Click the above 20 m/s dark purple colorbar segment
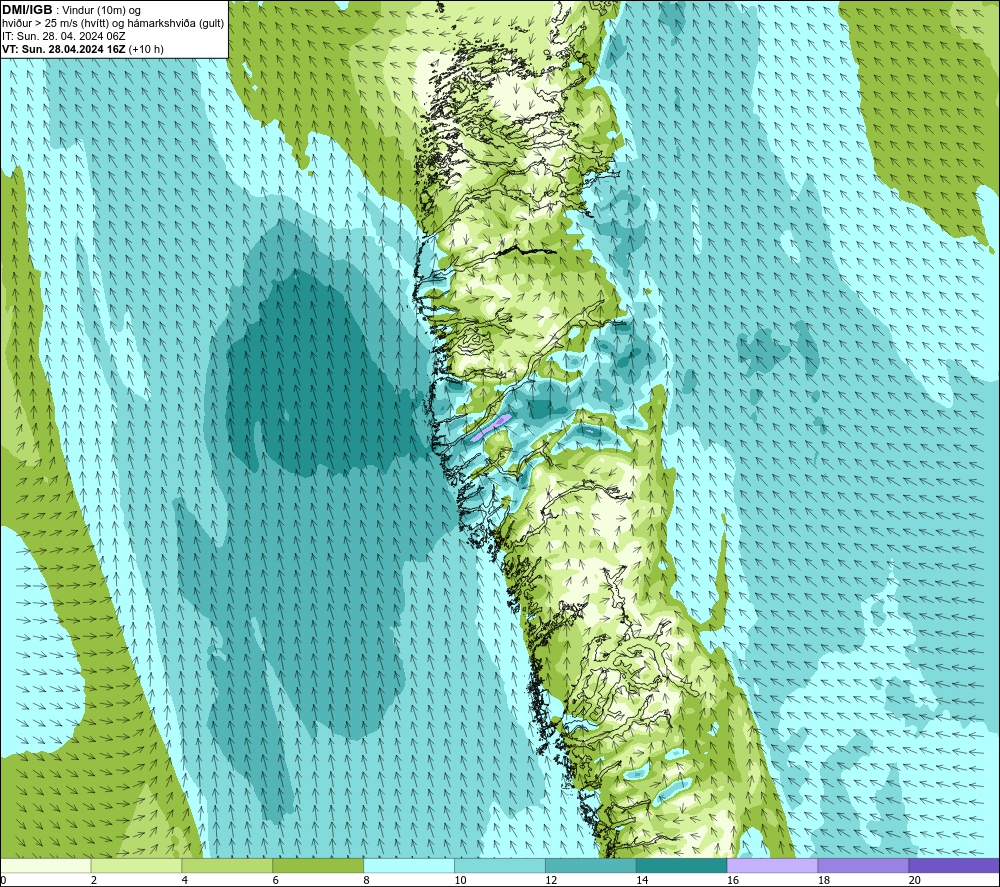The height and width of the screenshot is (887, 1000). 954,866
